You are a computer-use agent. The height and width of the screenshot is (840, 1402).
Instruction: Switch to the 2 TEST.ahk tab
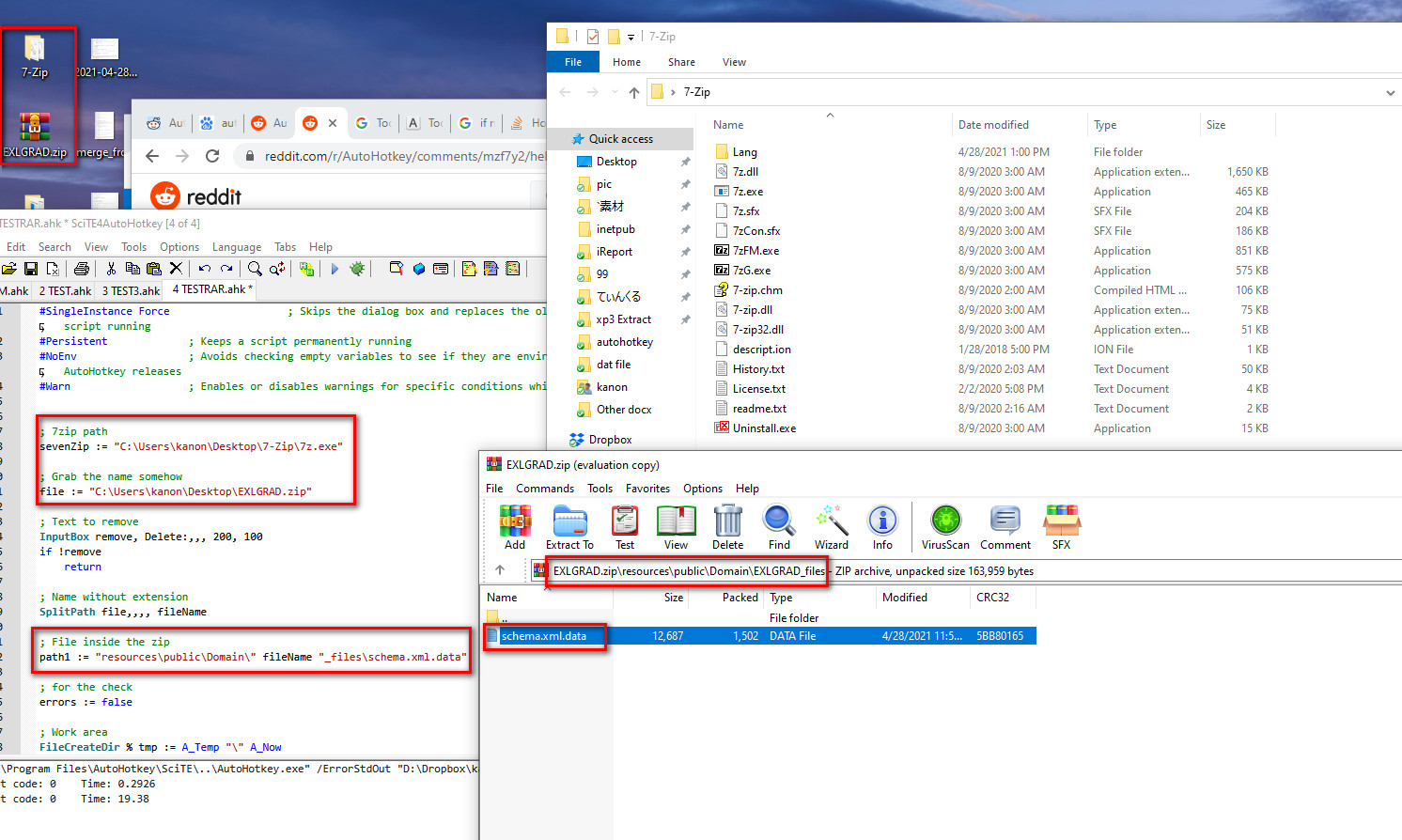pyautogui.click(x=63, y=289)
